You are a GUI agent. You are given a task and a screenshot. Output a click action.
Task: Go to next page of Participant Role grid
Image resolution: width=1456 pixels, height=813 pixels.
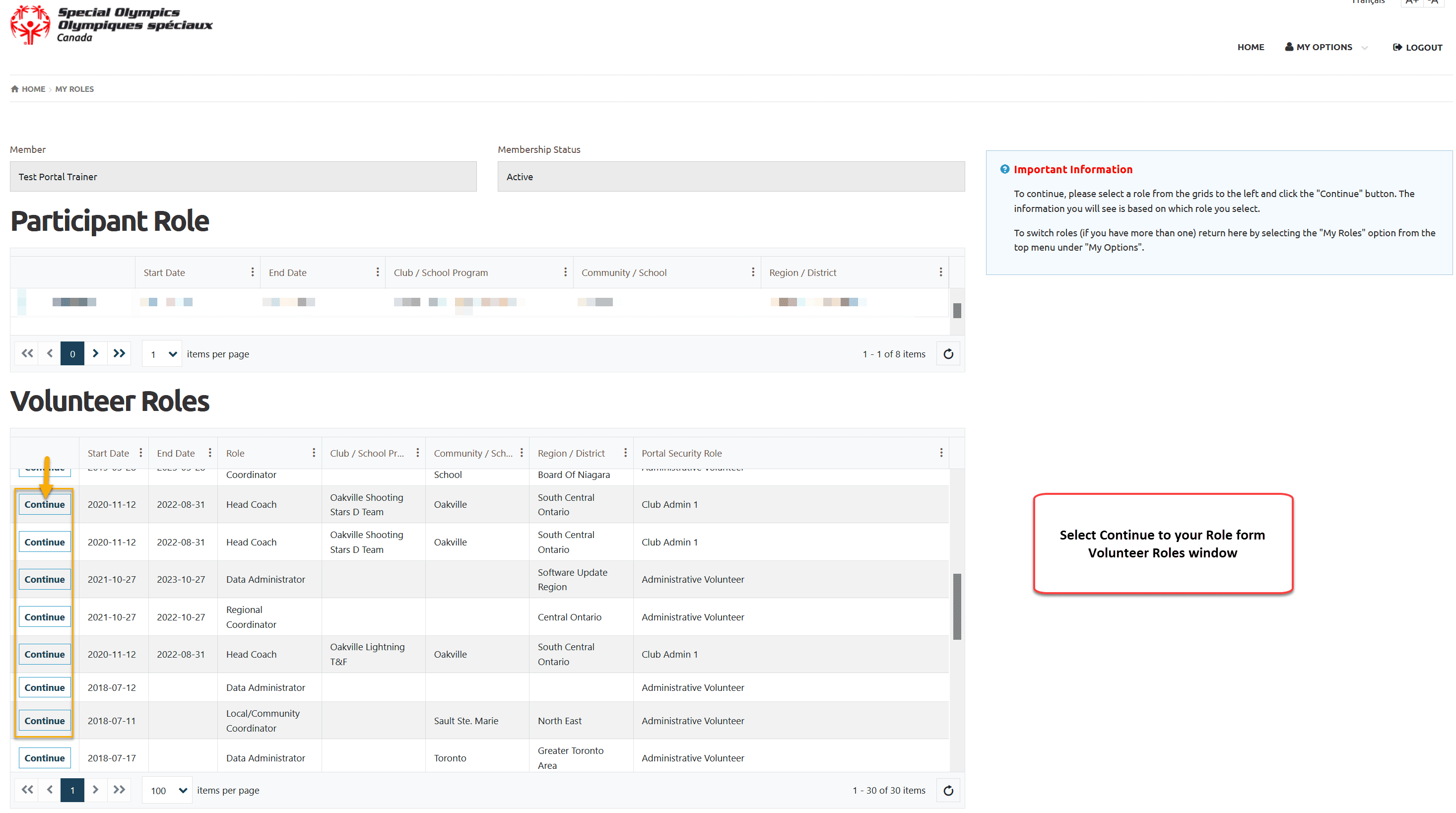point(95,353)
